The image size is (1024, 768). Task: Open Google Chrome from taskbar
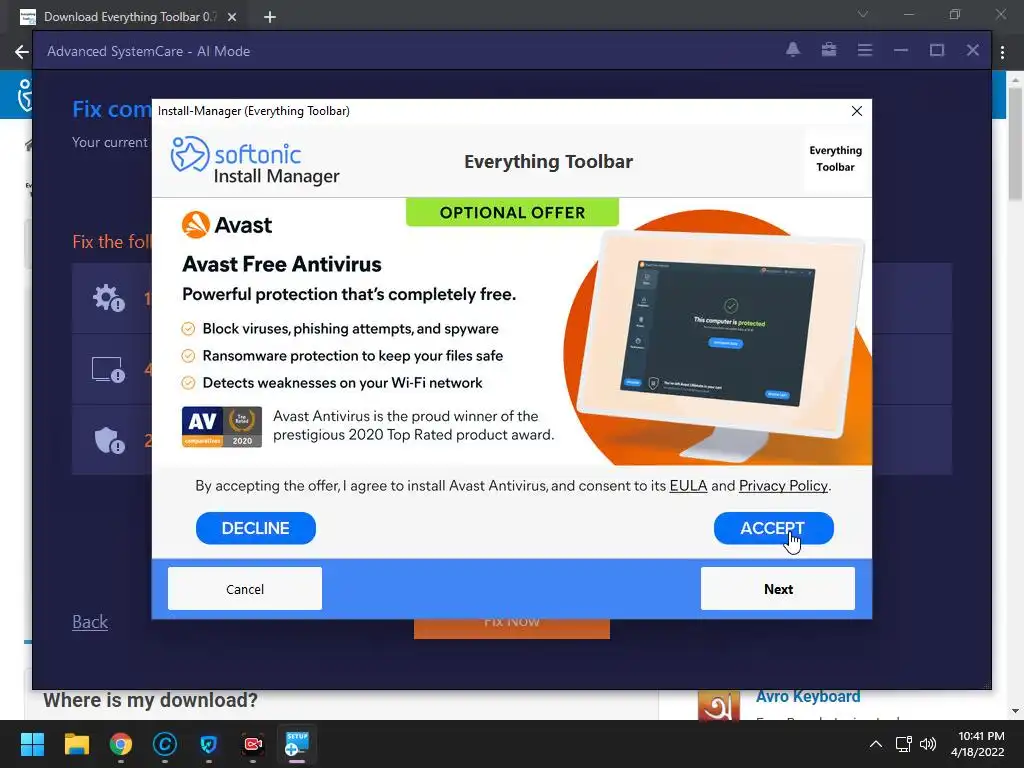point(121,744)
